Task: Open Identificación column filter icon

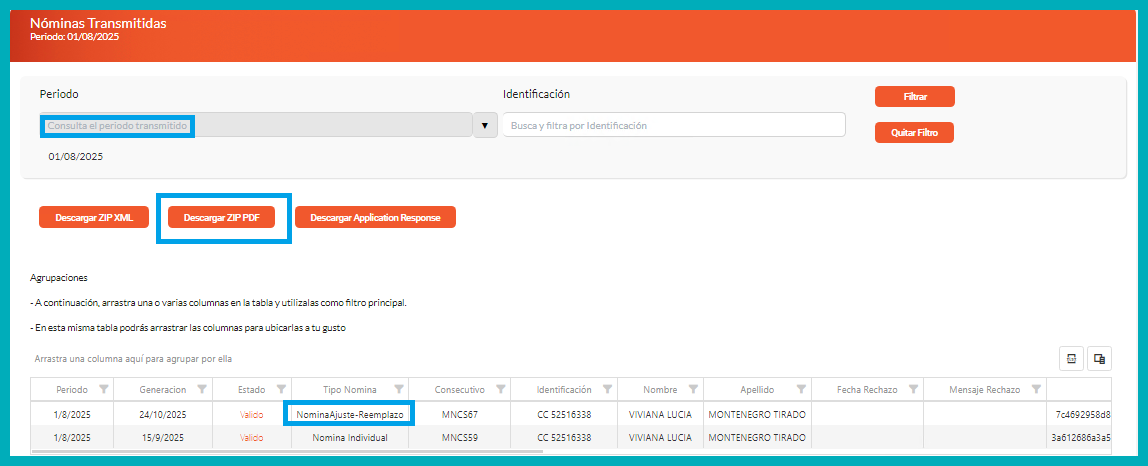Action: coord(607,390)
